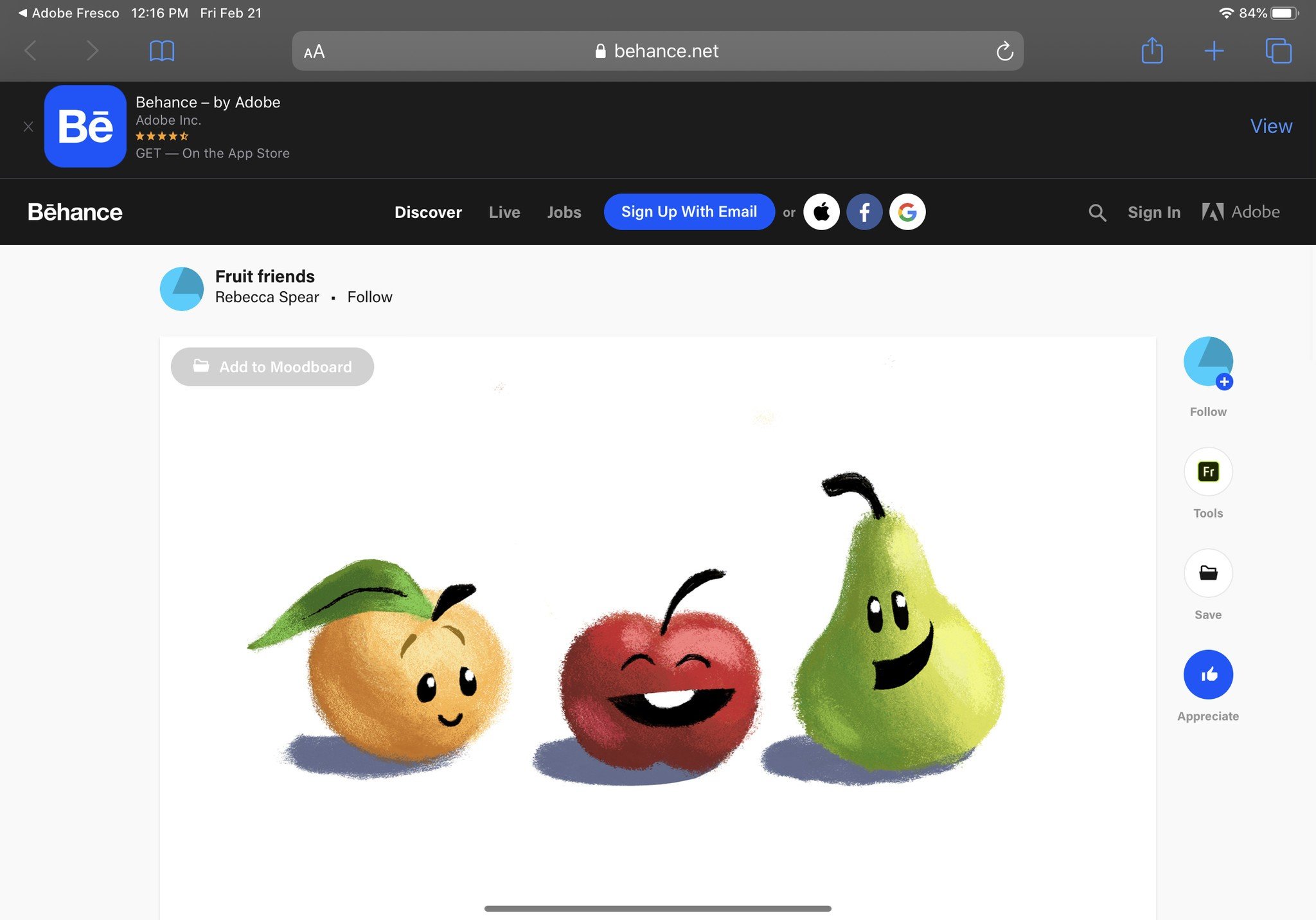Open the Adobe menu
1316x920 pixels.
[x=1241, y=211]
